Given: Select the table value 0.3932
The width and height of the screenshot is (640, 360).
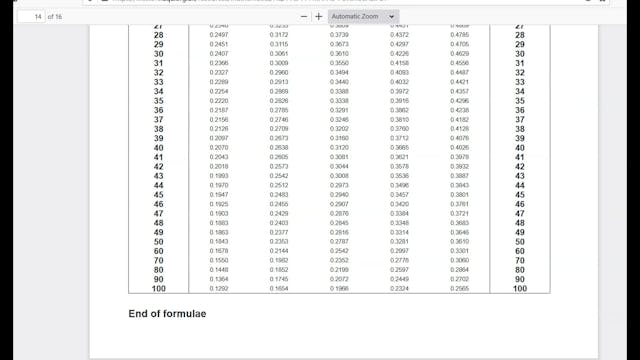Looking at the screenshot, I should click(x=460, y=166).
